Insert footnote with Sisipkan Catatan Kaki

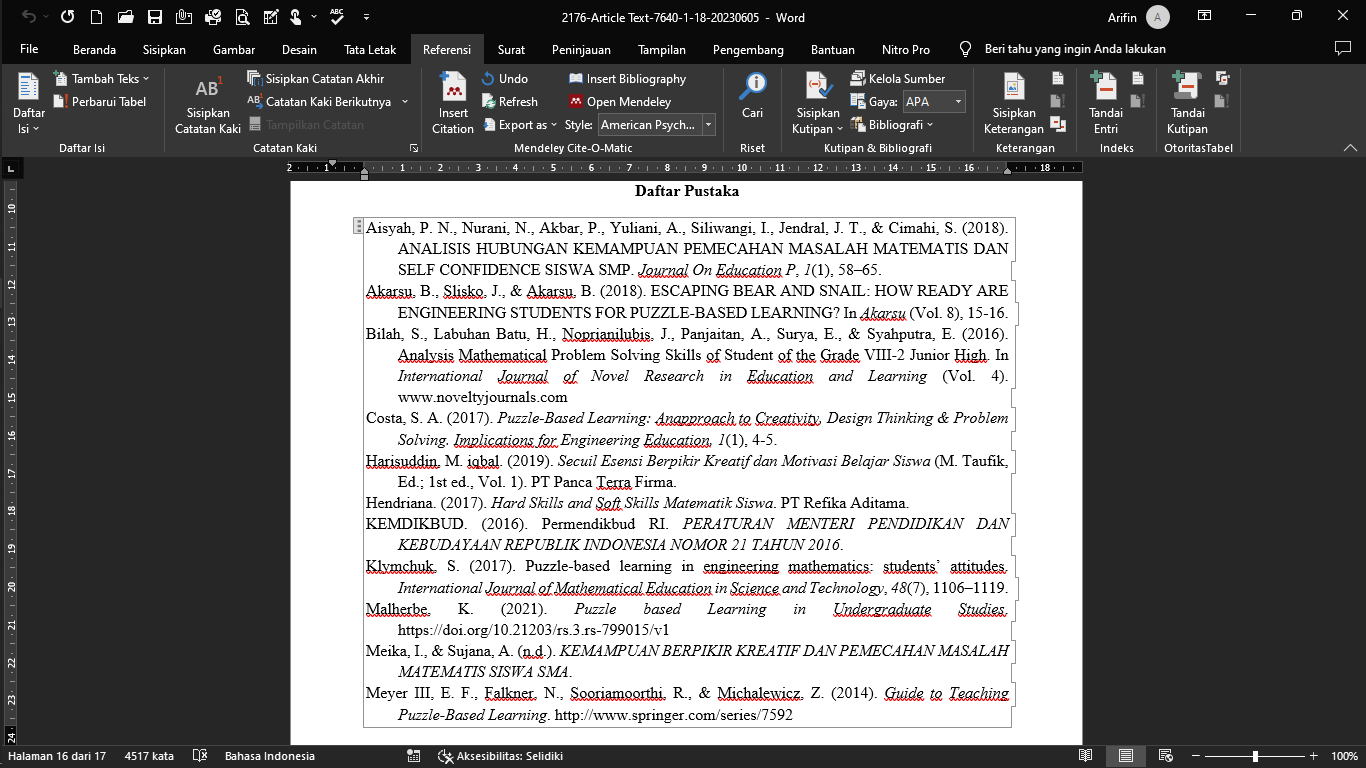pyautogui.click(x=208, y=104)
